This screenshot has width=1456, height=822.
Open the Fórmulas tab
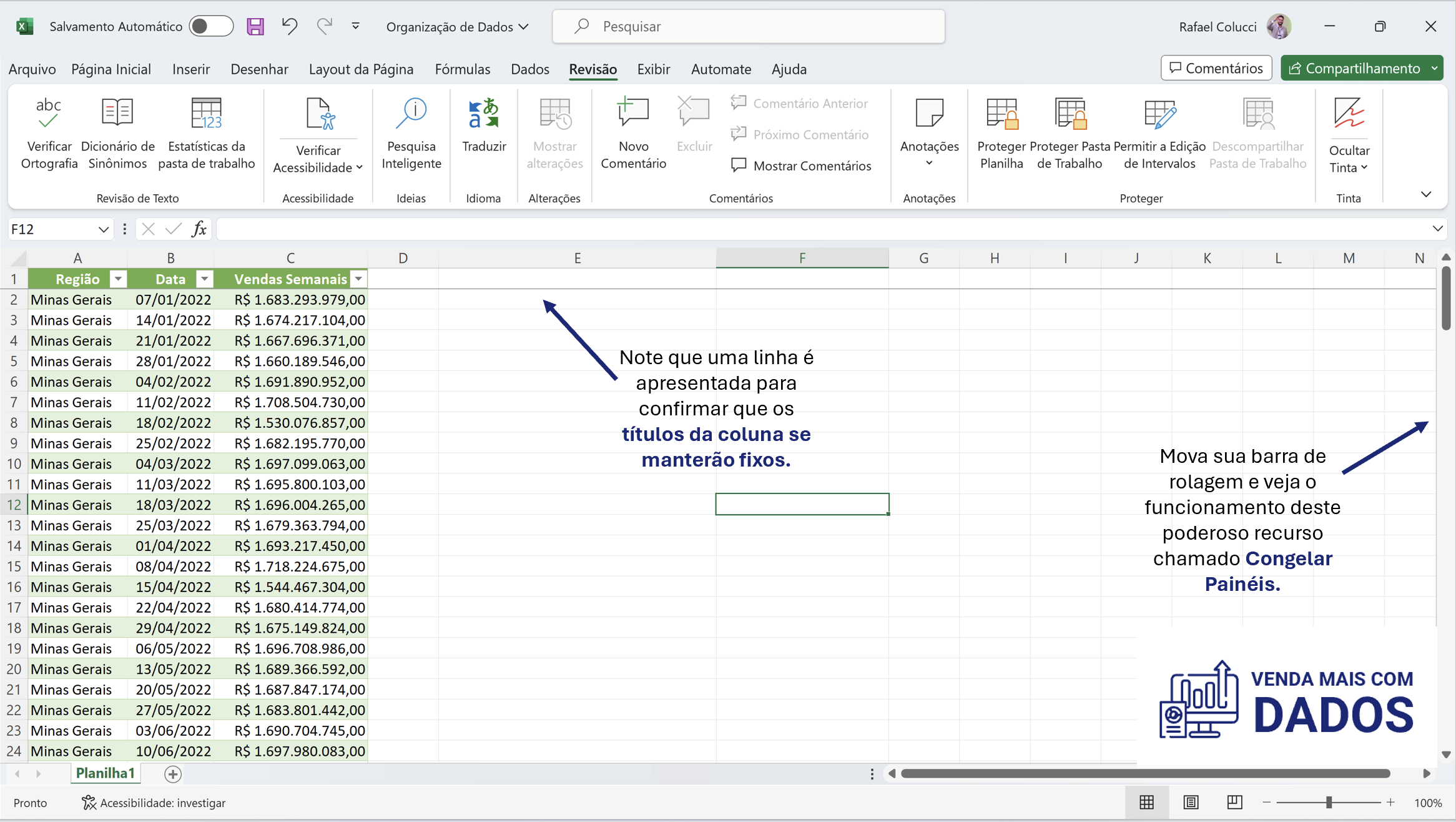[x=463, y=69]
